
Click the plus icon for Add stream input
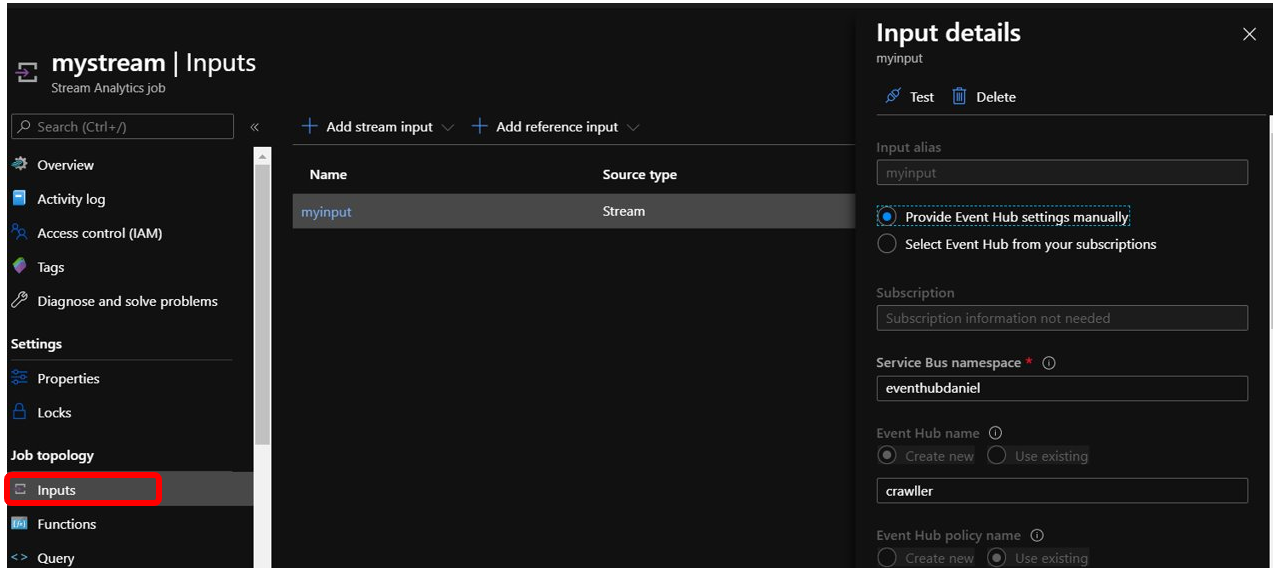tap(310, 127)
